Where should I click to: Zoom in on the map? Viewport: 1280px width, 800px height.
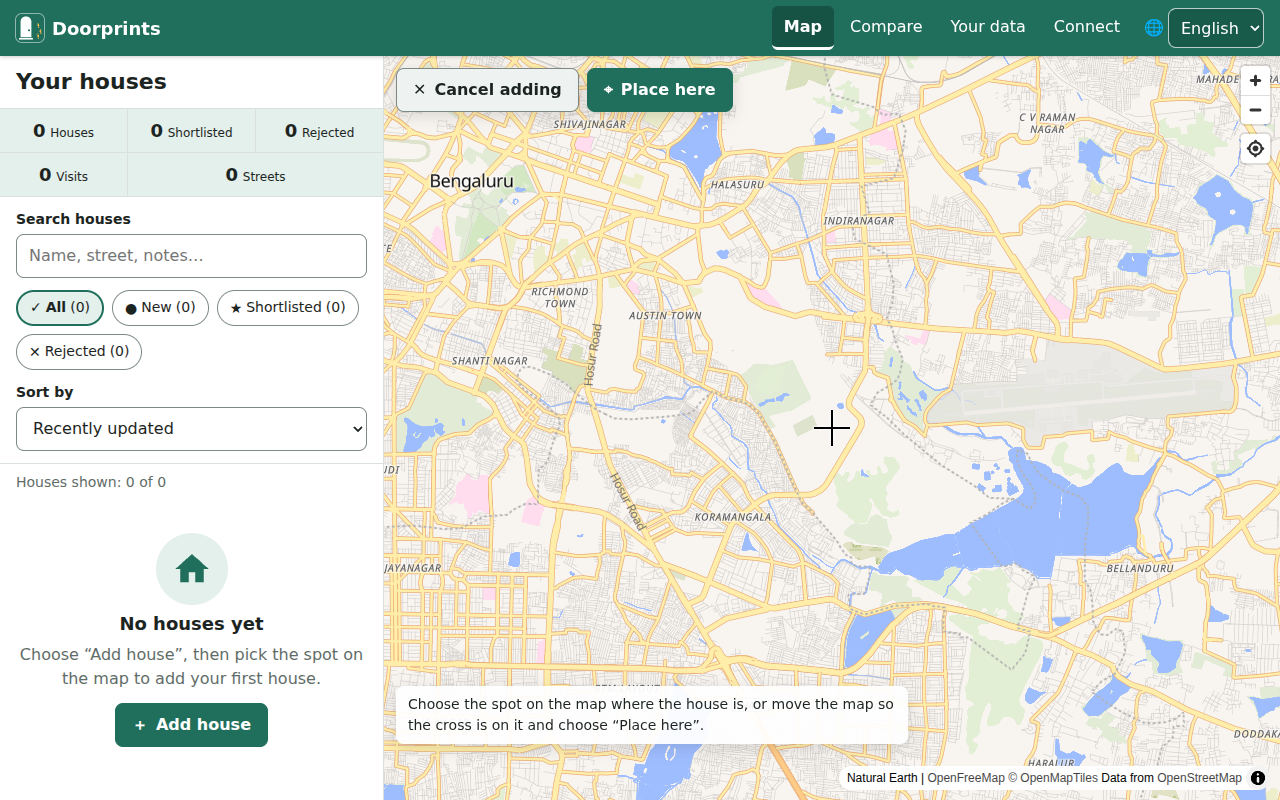(x=1255, y=81)
